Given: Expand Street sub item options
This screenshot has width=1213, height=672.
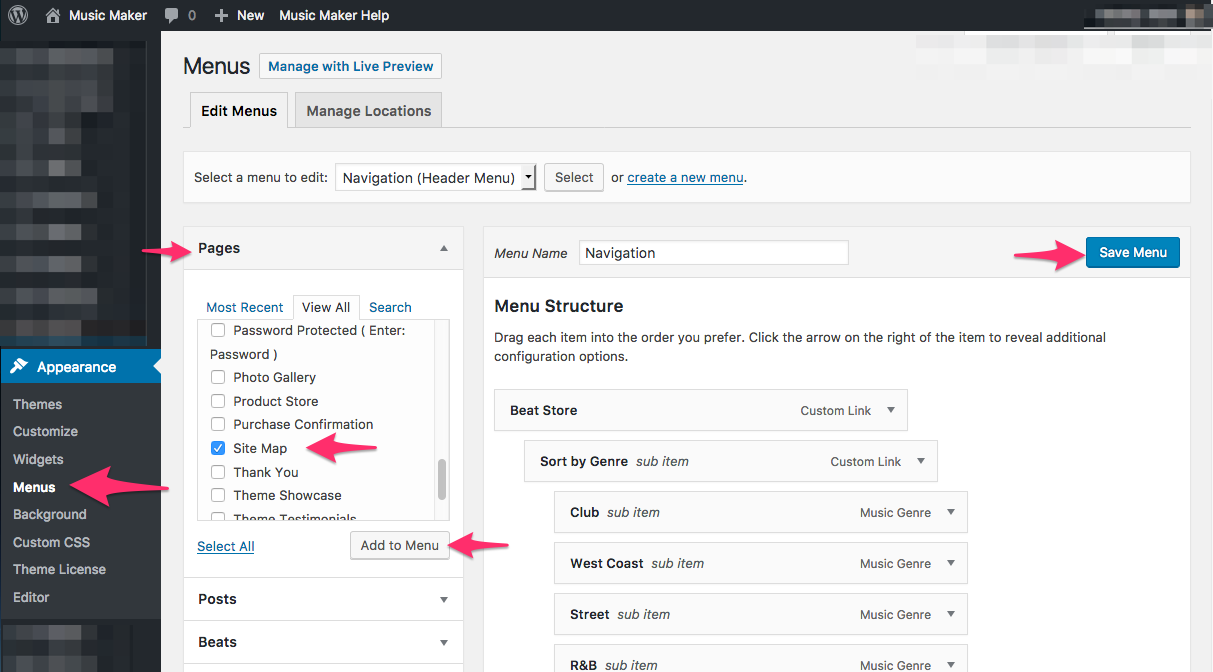Looking at the screenshot, I should click(950, 614).
